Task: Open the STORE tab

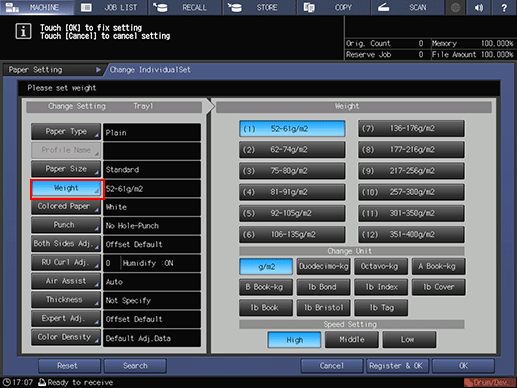Action: (x=259, y=7)
